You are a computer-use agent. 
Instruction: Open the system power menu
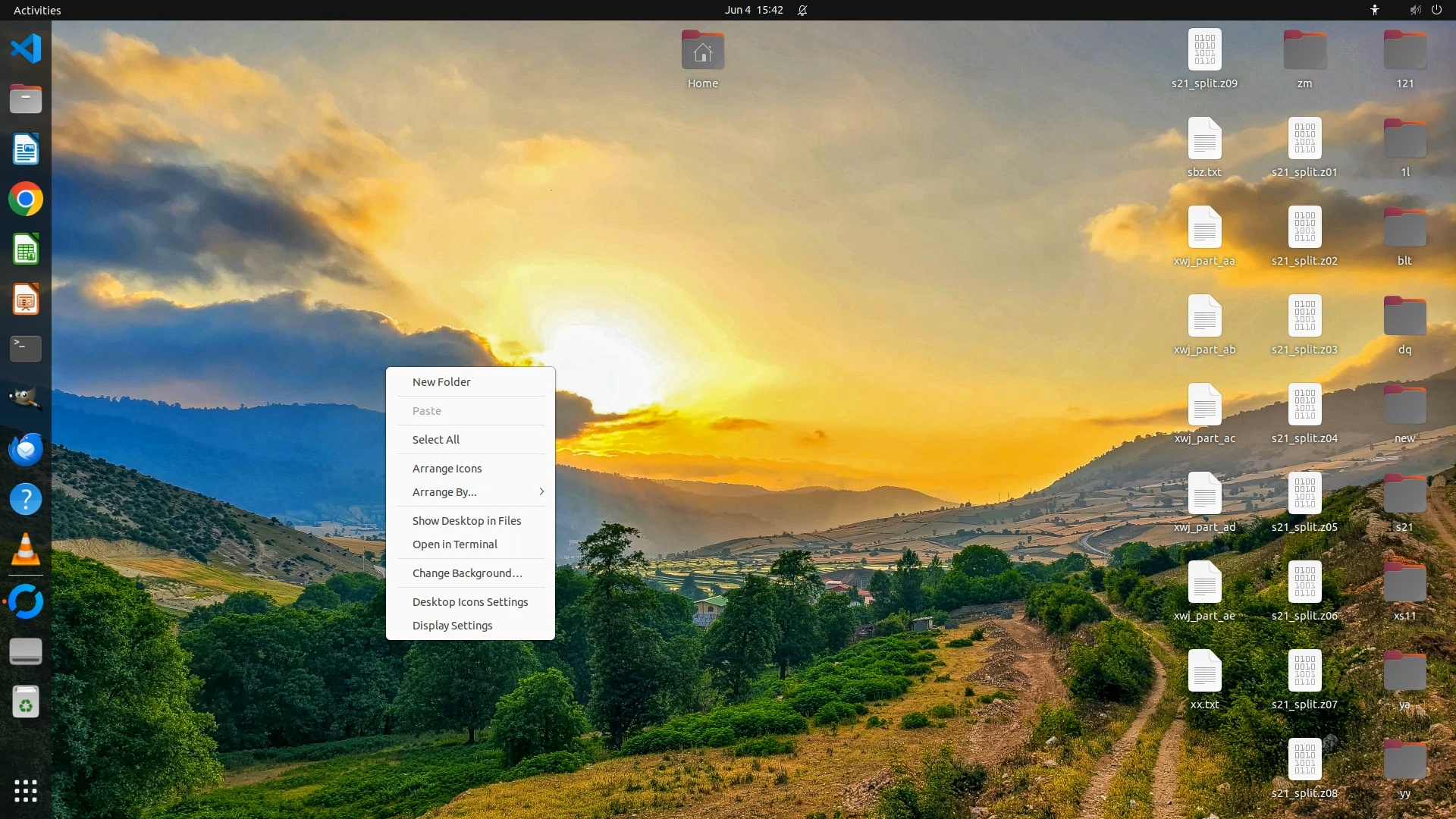point(1436,10)
